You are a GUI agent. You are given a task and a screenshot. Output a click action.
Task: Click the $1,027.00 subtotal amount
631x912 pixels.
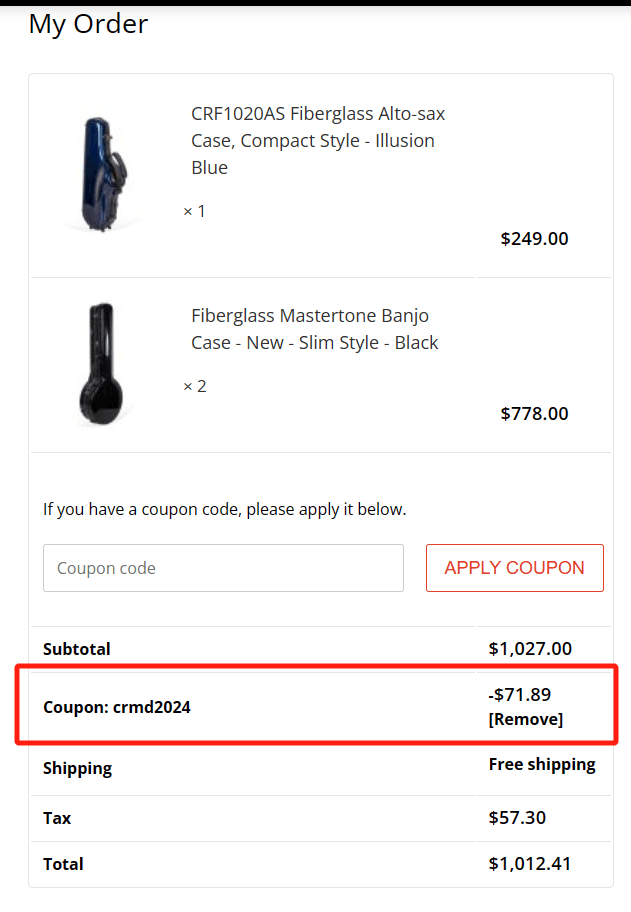pyautogui.click(x=530, y=649)
